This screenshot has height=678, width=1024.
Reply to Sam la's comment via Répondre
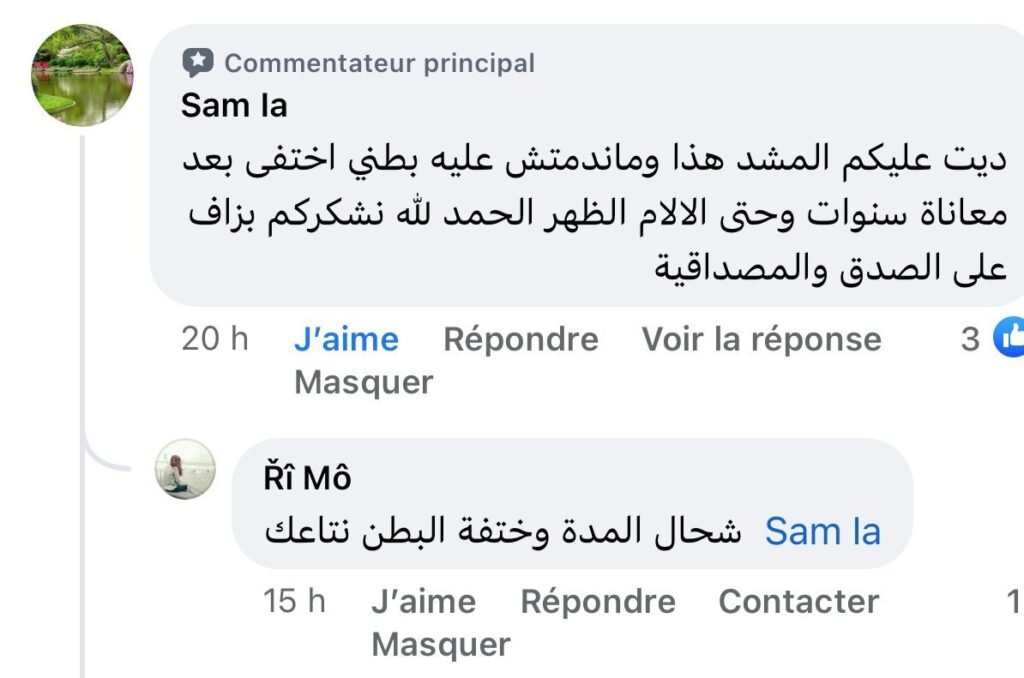(520, 340)
